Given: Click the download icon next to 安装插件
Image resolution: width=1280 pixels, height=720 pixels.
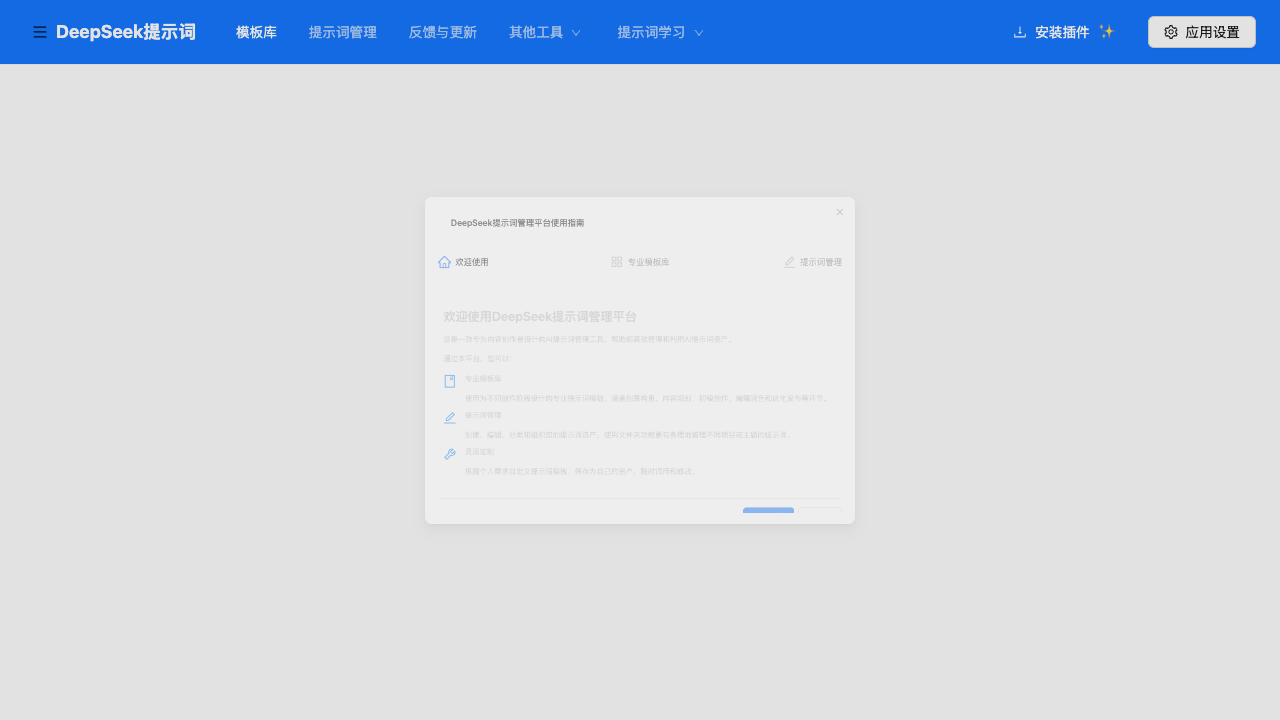Looking at the screenshot, I should (1020, 32).
